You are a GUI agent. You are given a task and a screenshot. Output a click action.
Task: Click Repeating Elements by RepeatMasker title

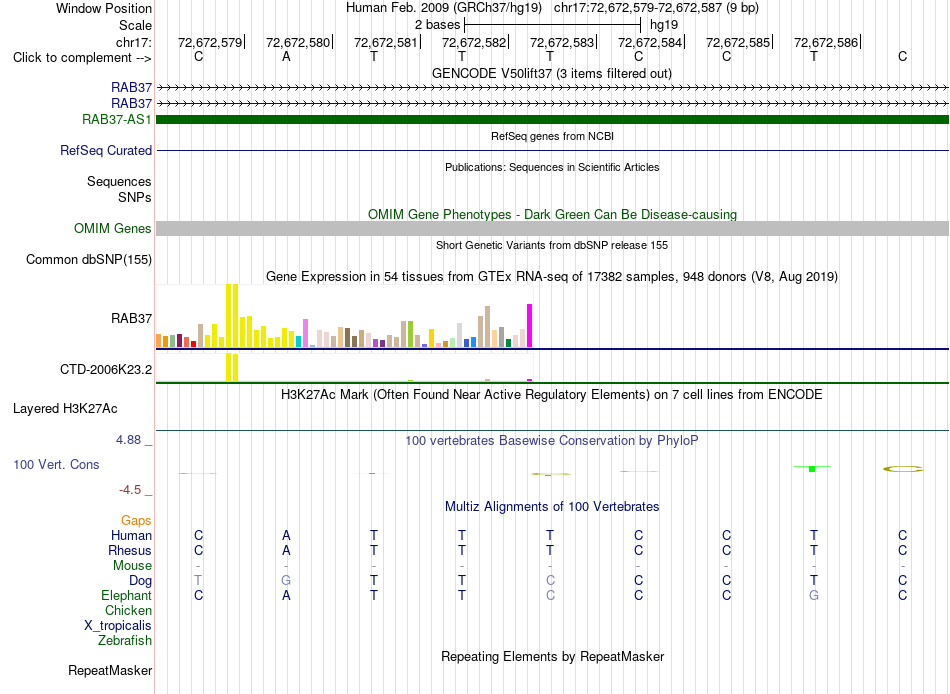click(553, 656)
